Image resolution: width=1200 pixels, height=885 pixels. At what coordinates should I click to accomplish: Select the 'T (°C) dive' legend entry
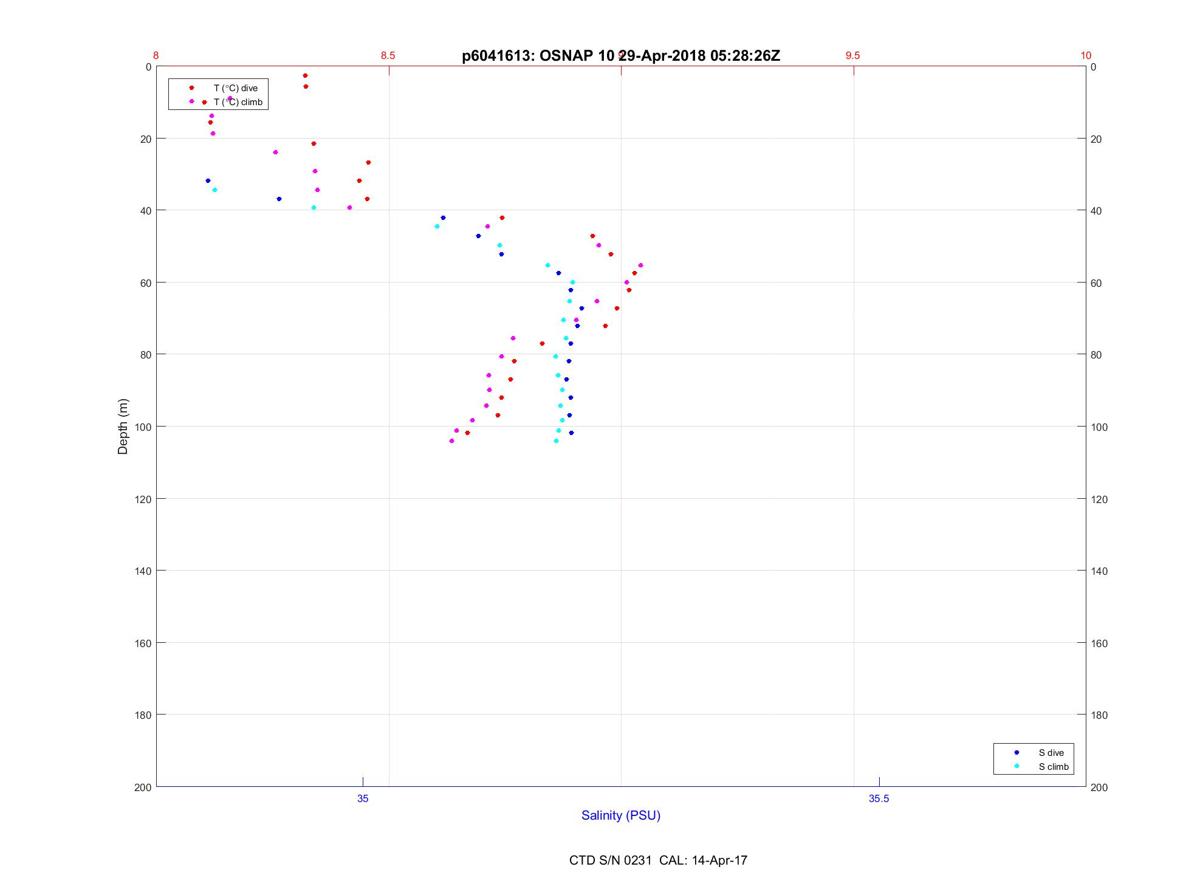tap(235, 88)
